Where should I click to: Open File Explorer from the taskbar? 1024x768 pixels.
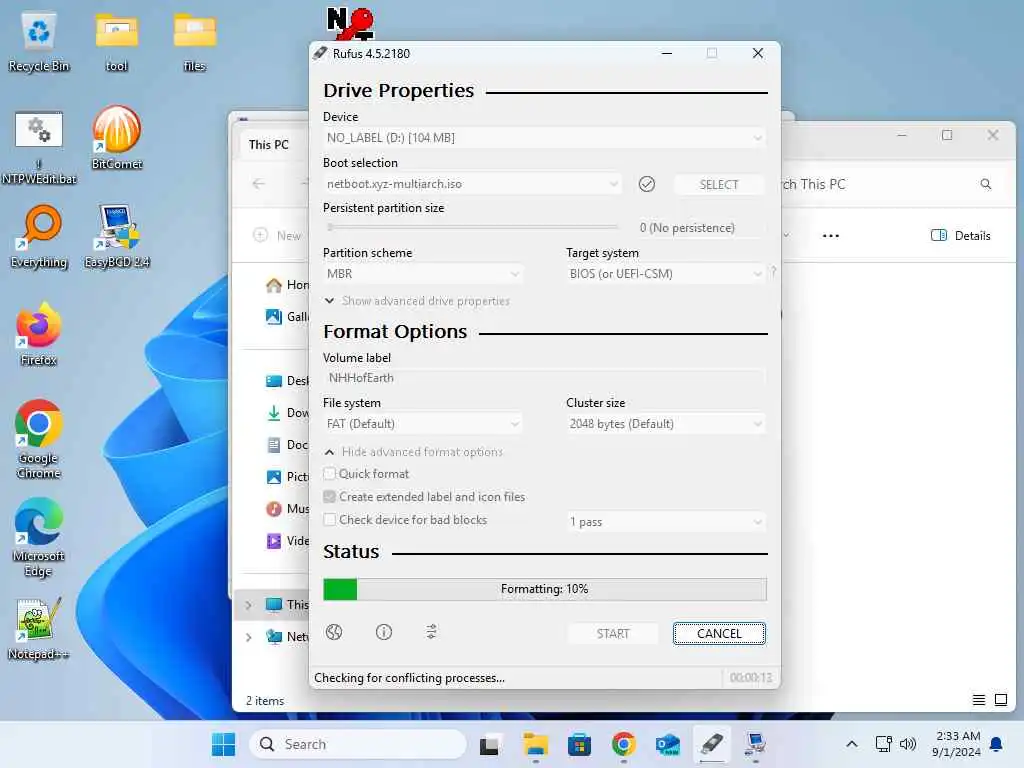point(536,744)
